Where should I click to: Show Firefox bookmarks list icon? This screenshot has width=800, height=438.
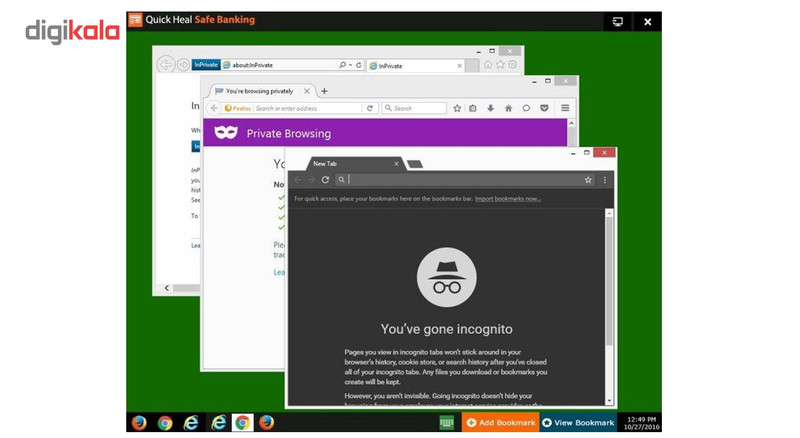473,108
